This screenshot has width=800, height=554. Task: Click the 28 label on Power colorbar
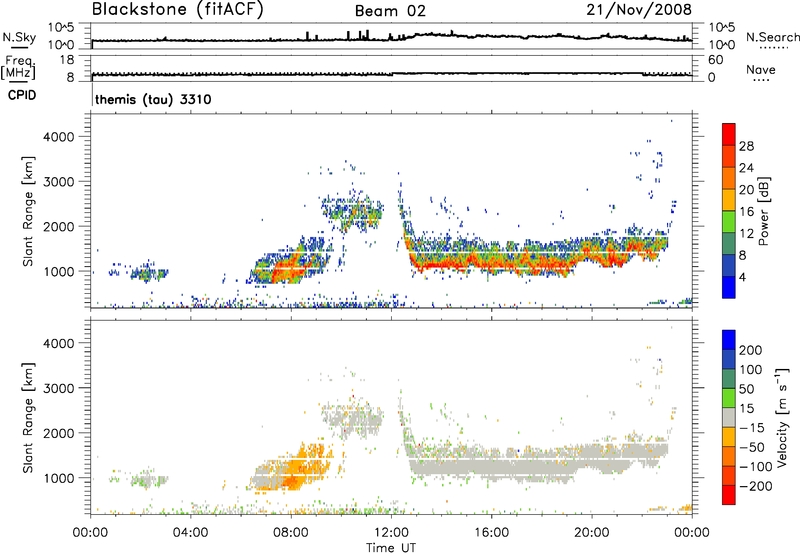(x=746, y=146)
